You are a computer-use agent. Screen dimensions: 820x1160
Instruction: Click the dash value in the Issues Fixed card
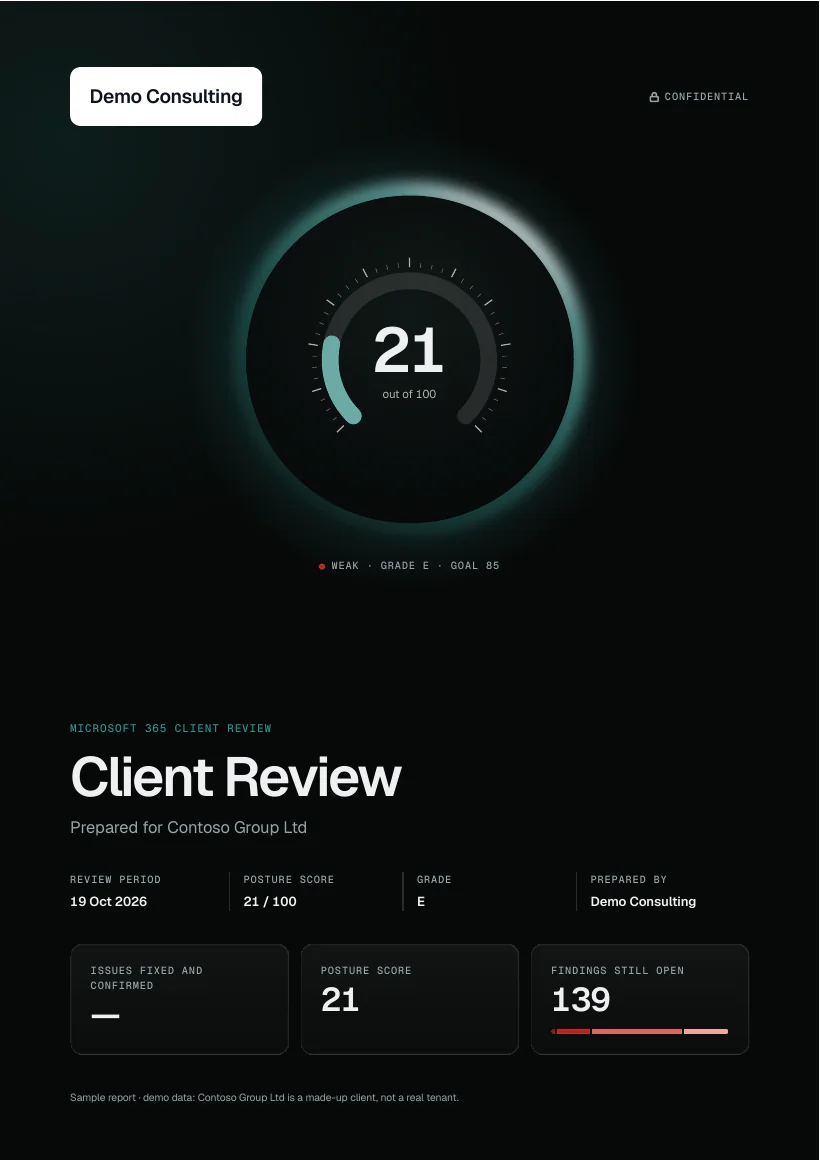(105, 1016)
